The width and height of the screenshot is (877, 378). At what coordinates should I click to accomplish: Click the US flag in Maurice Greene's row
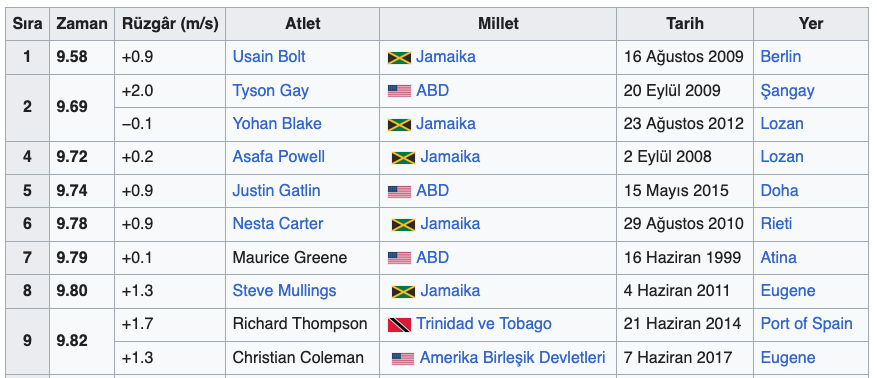399,258
